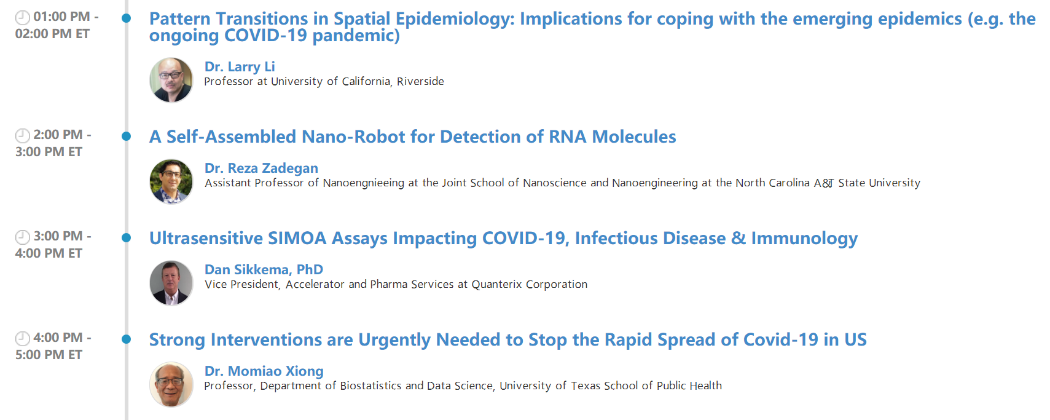This screenshot has width=1050, height=420.
Task: Open Self-Assembled Nano-Robot session title
Action: pos(412,137)
